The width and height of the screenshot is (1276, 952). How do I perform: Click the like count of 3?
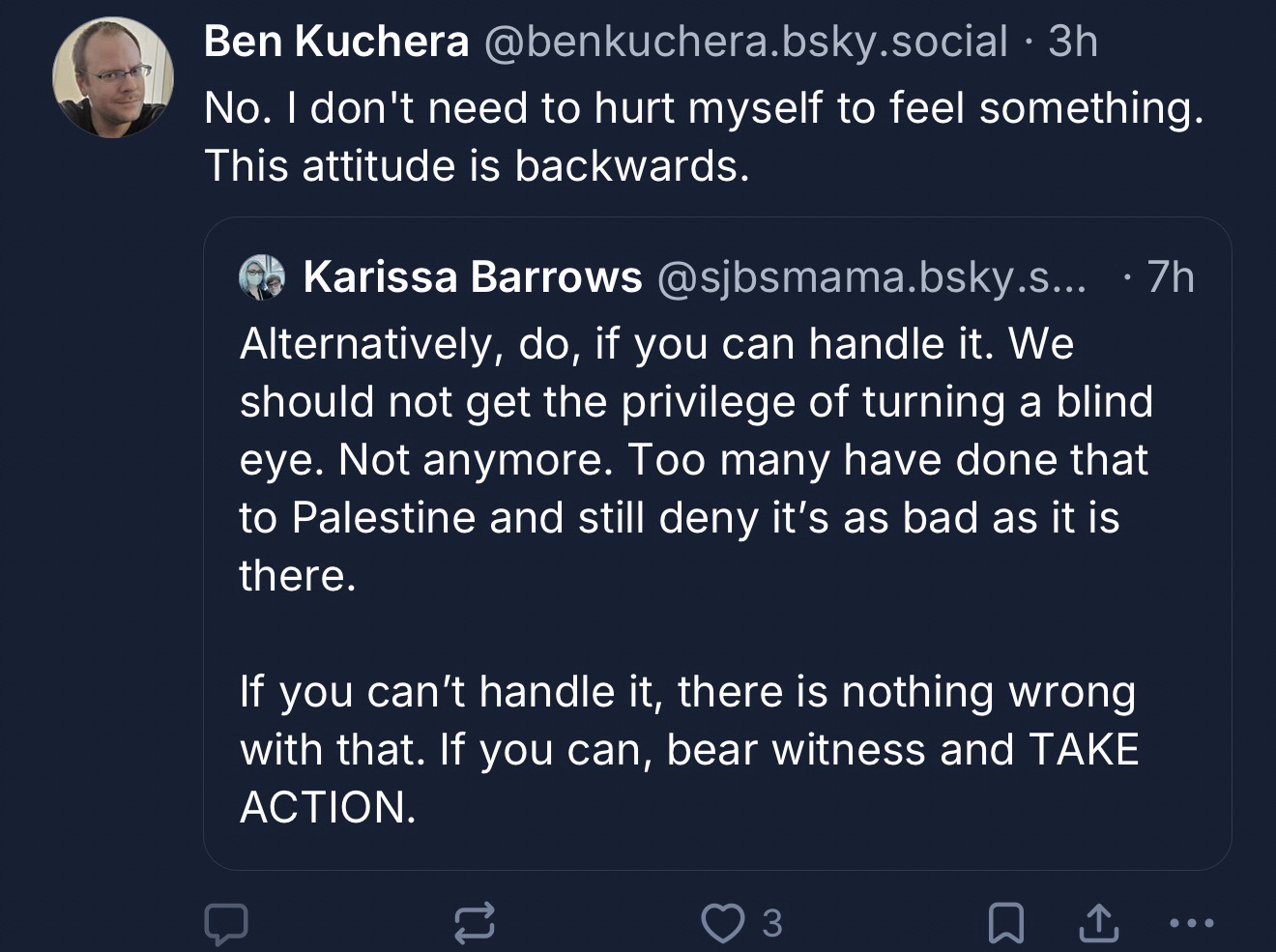coord(771,924)
